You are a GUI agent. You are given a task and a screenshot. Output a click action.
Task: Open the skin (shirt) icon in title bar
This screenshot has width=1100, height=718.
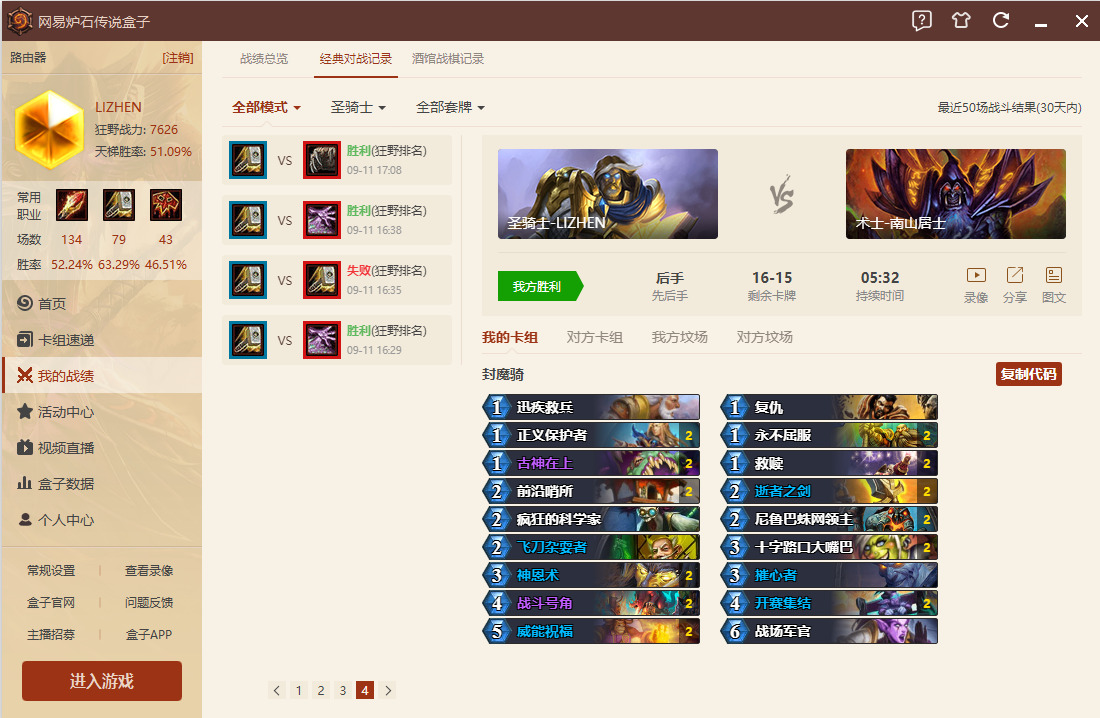click(961, 20)
